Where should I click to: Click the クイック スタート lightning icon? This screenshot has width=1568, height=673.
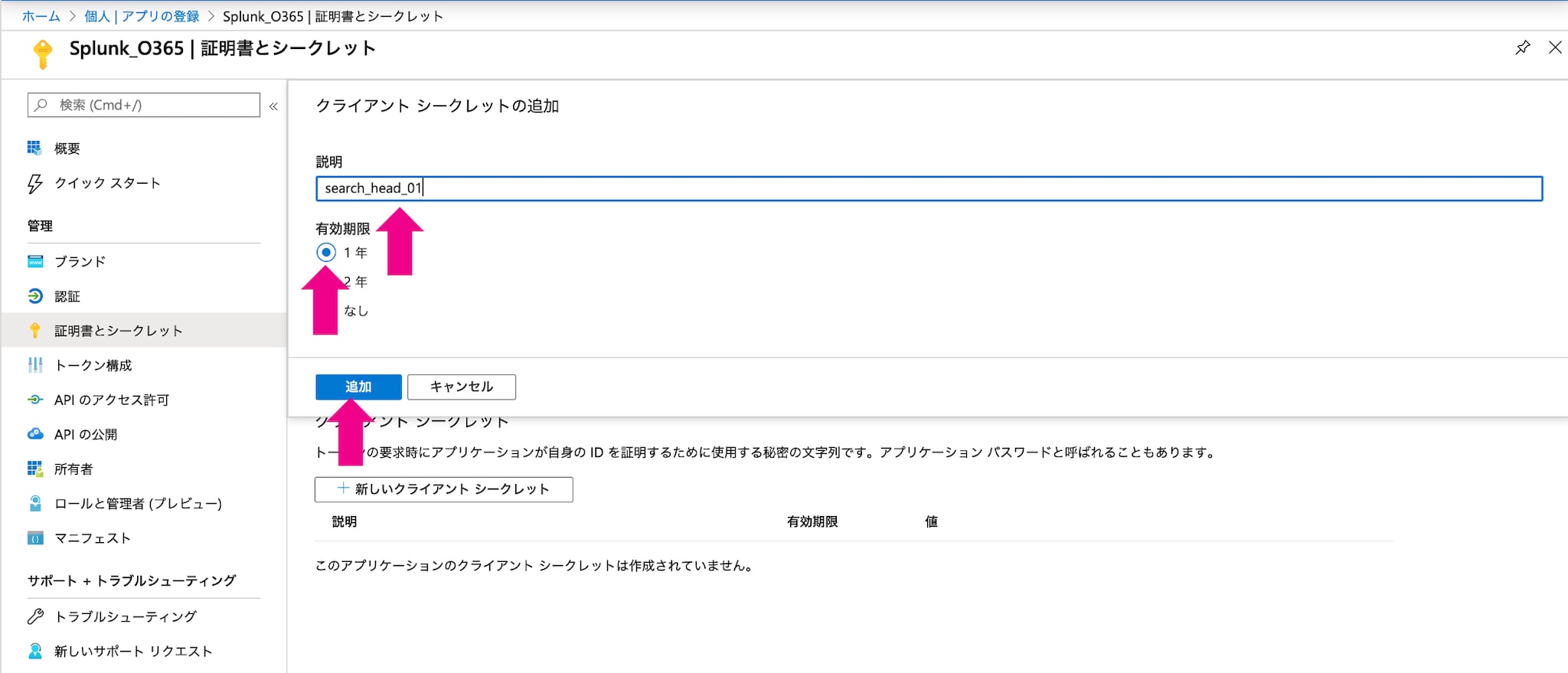34,183
